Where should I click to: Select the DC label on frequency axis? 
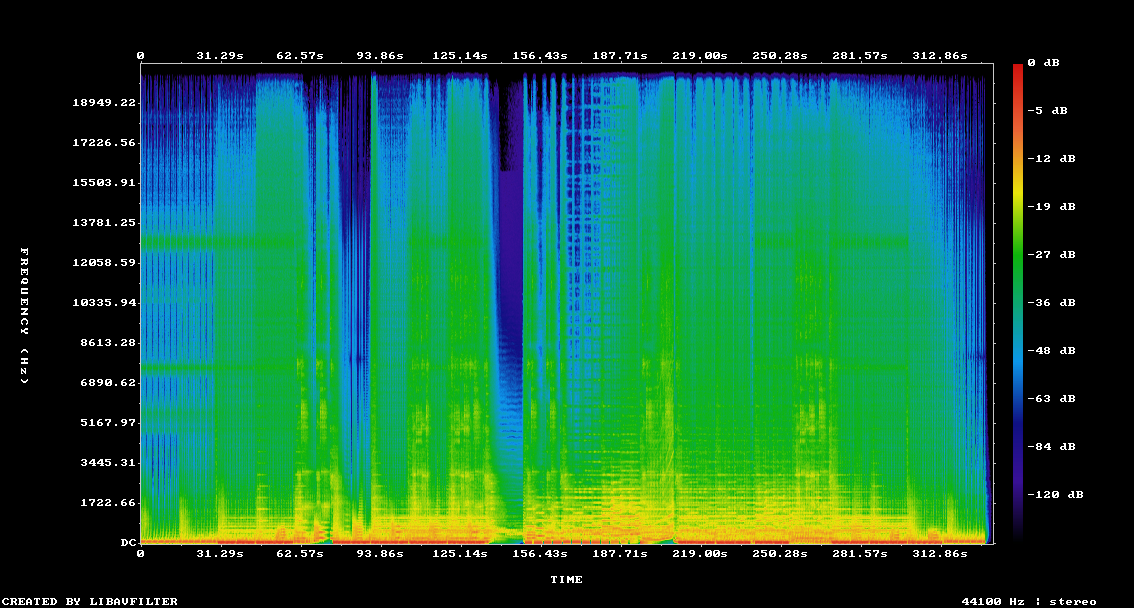(128, 542)
